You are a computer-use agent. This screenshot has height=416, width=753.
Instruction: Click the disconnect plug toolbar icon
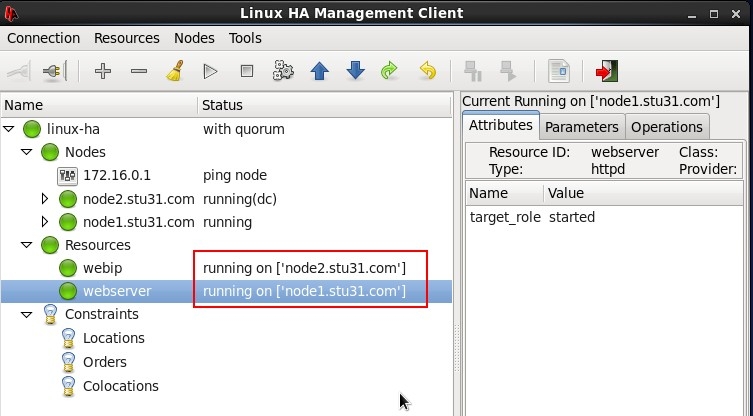click(x=55, y=72)
